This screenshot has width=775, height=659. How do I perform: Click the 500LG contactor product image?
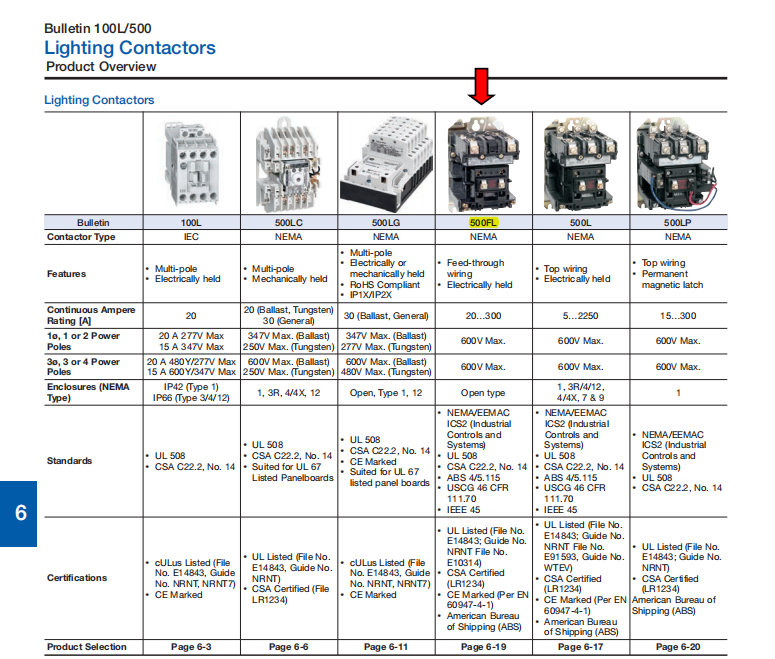point(387,164)
